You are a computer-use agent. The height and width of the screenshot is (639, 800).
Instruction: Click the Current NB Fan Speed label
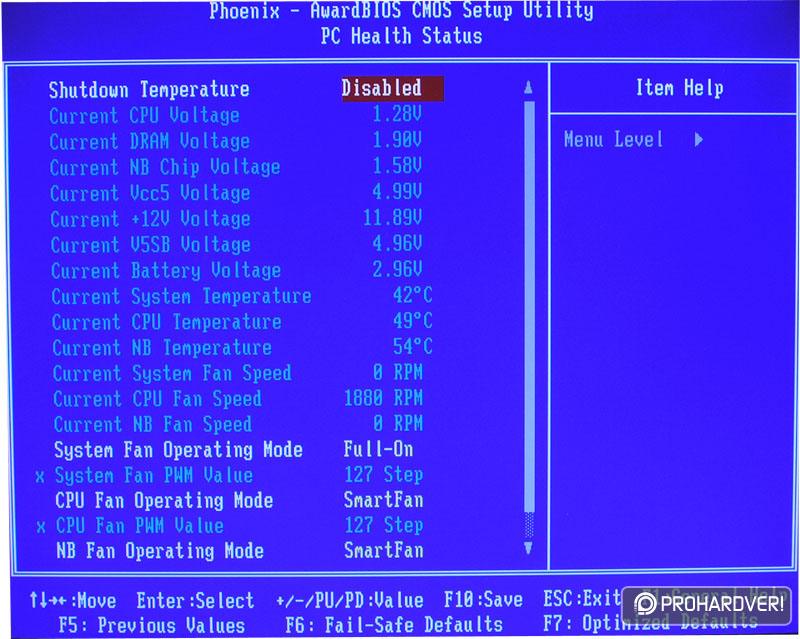(153, 425)
